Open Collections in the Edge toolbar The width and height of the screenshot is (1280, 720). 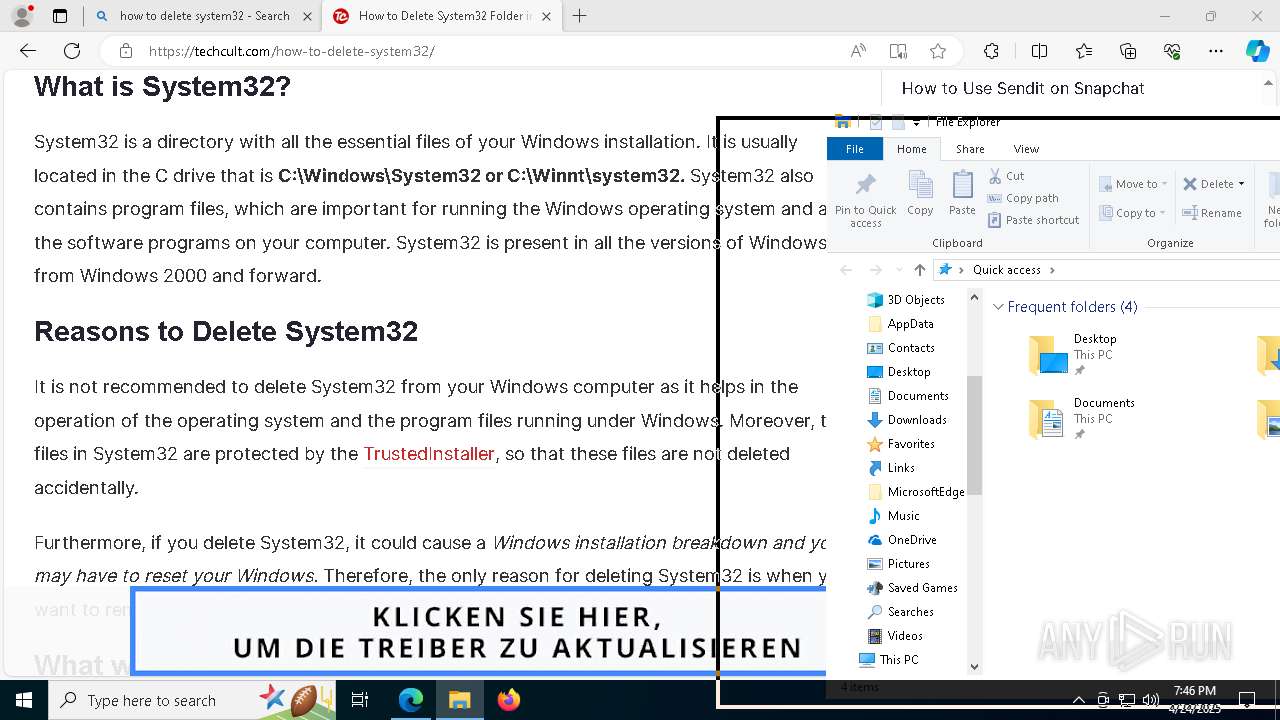point(1128,51)
